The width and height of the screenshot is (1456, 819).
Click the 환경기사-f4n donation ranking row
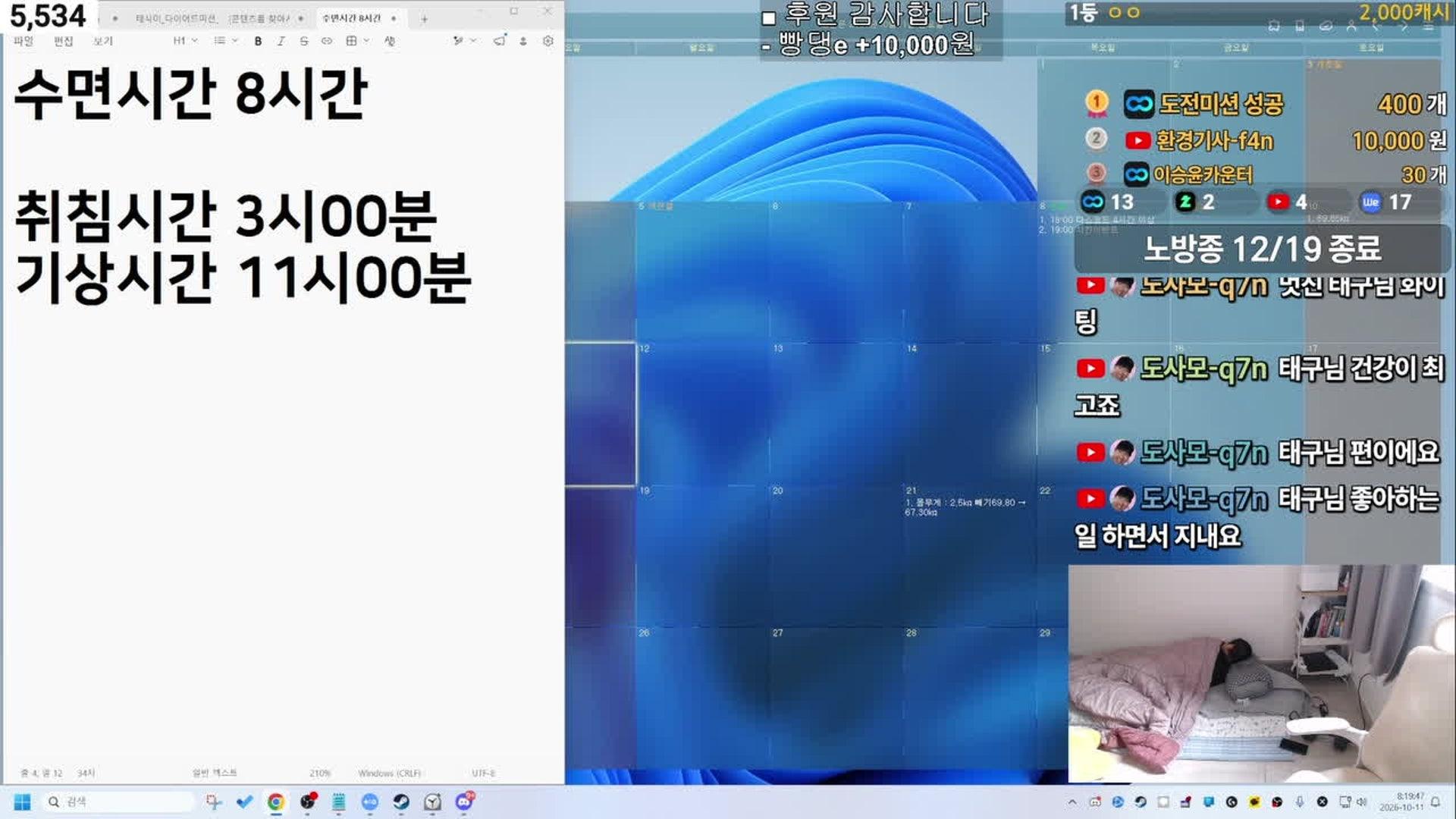pos(1265,140)
